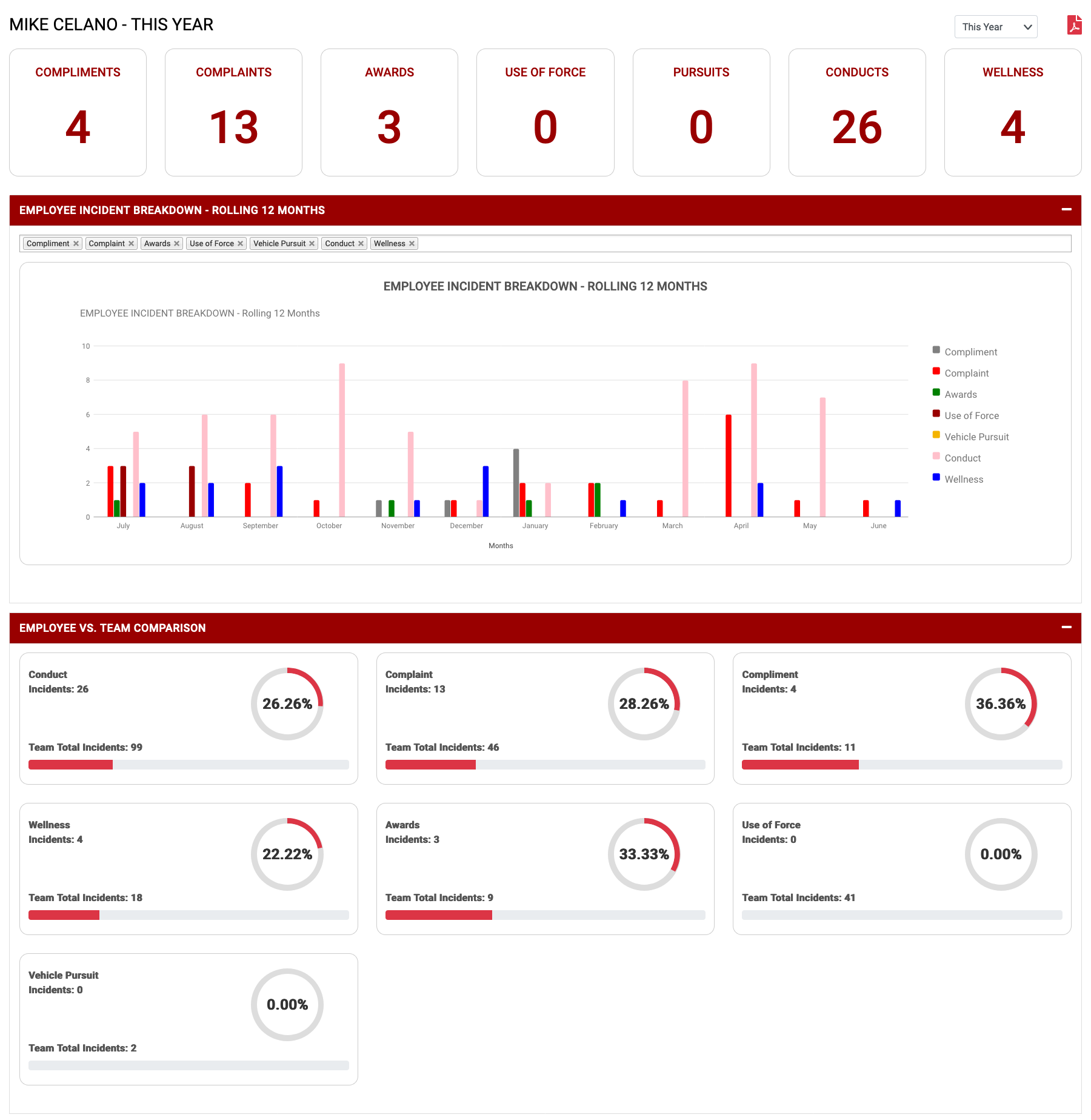Toggle Compliment series in chart legend
The width and height of the screenshot is (1091, 1120).
pyautogui.click(x=970, y=352)
